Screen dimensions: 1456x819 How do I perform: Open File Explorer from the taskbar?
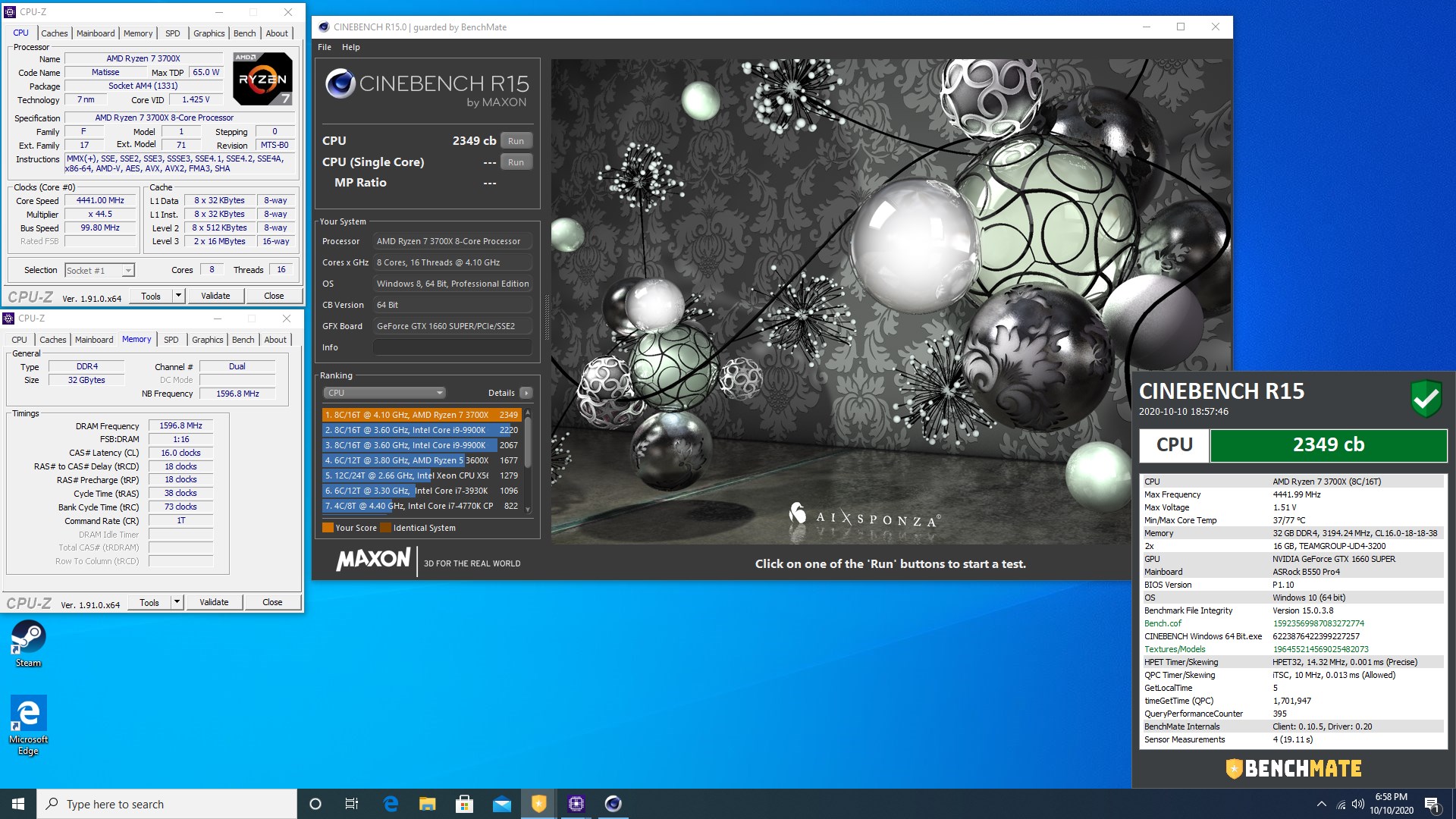click(428, 804)
